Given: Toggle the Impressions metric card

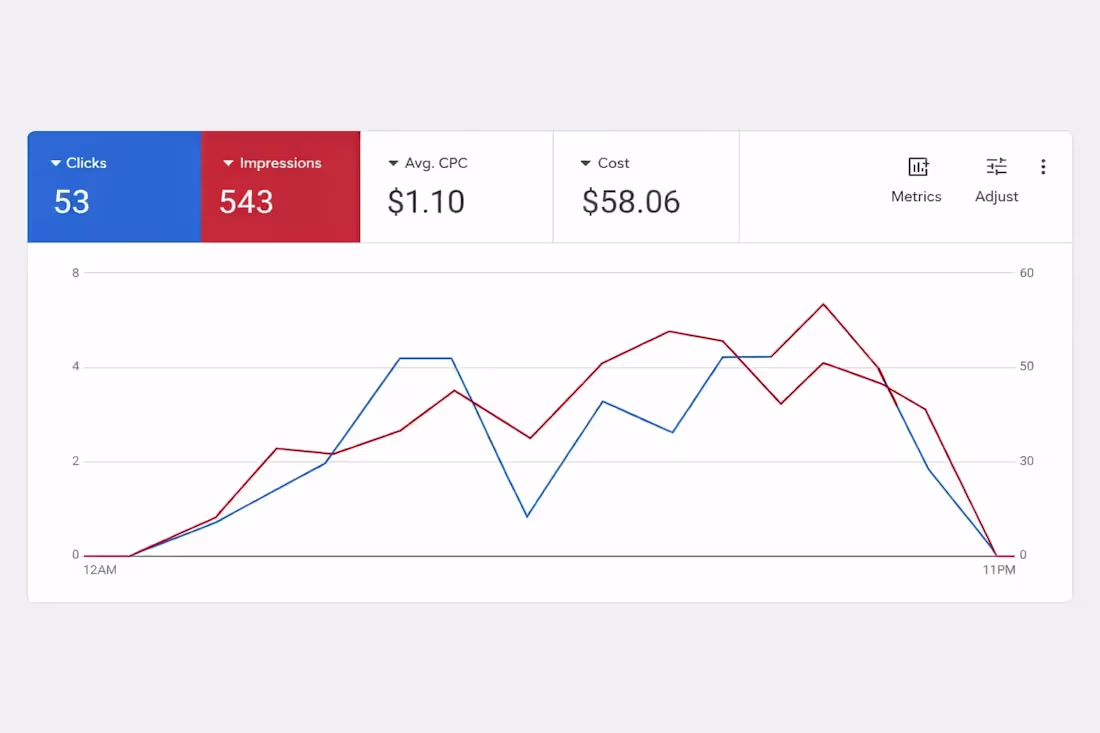Looking at the screenshot, I should click(x=281, y=186).
